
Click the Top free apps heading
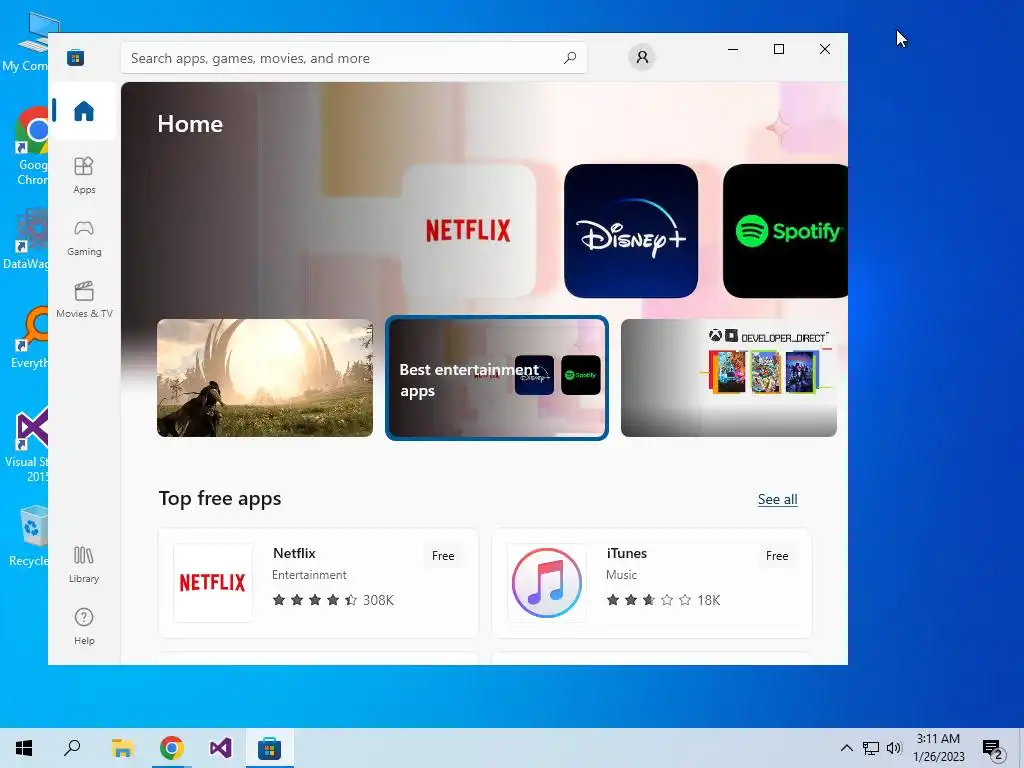coord(220,498)
